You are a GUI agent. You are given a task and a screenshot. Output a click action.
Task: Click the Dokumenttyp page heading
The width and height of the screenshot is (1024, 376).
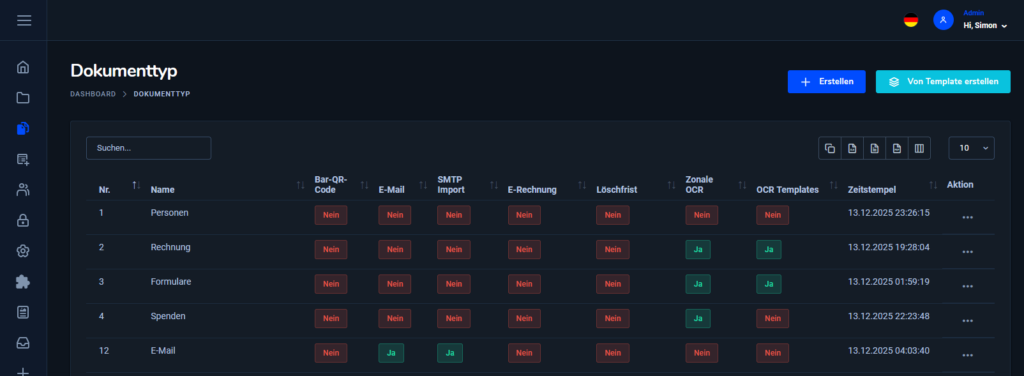point(124,71)
